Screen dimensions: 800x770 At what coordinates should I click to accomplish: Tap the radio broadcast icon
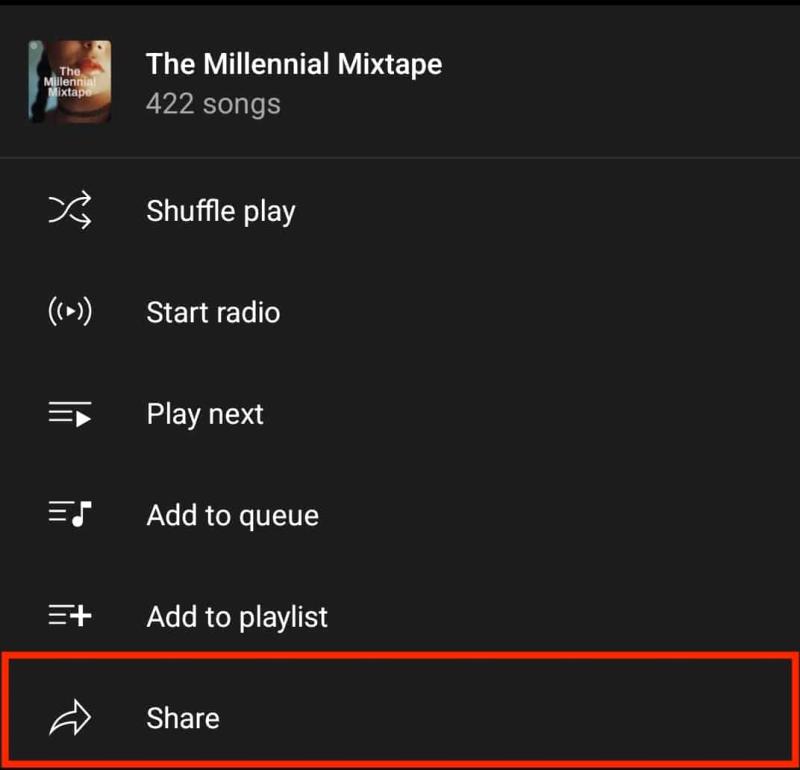point(70,311)
